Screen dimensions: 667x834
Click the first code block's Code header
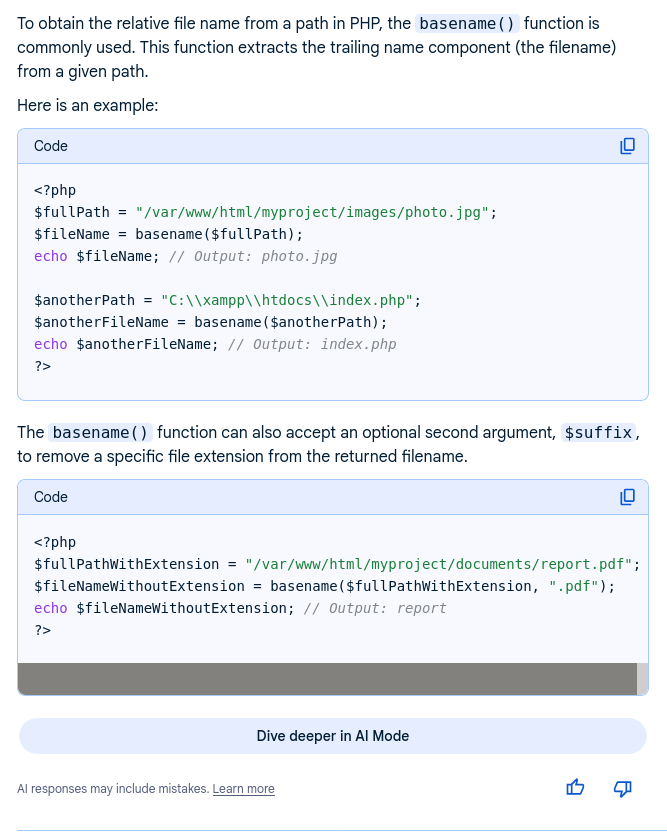51,146
